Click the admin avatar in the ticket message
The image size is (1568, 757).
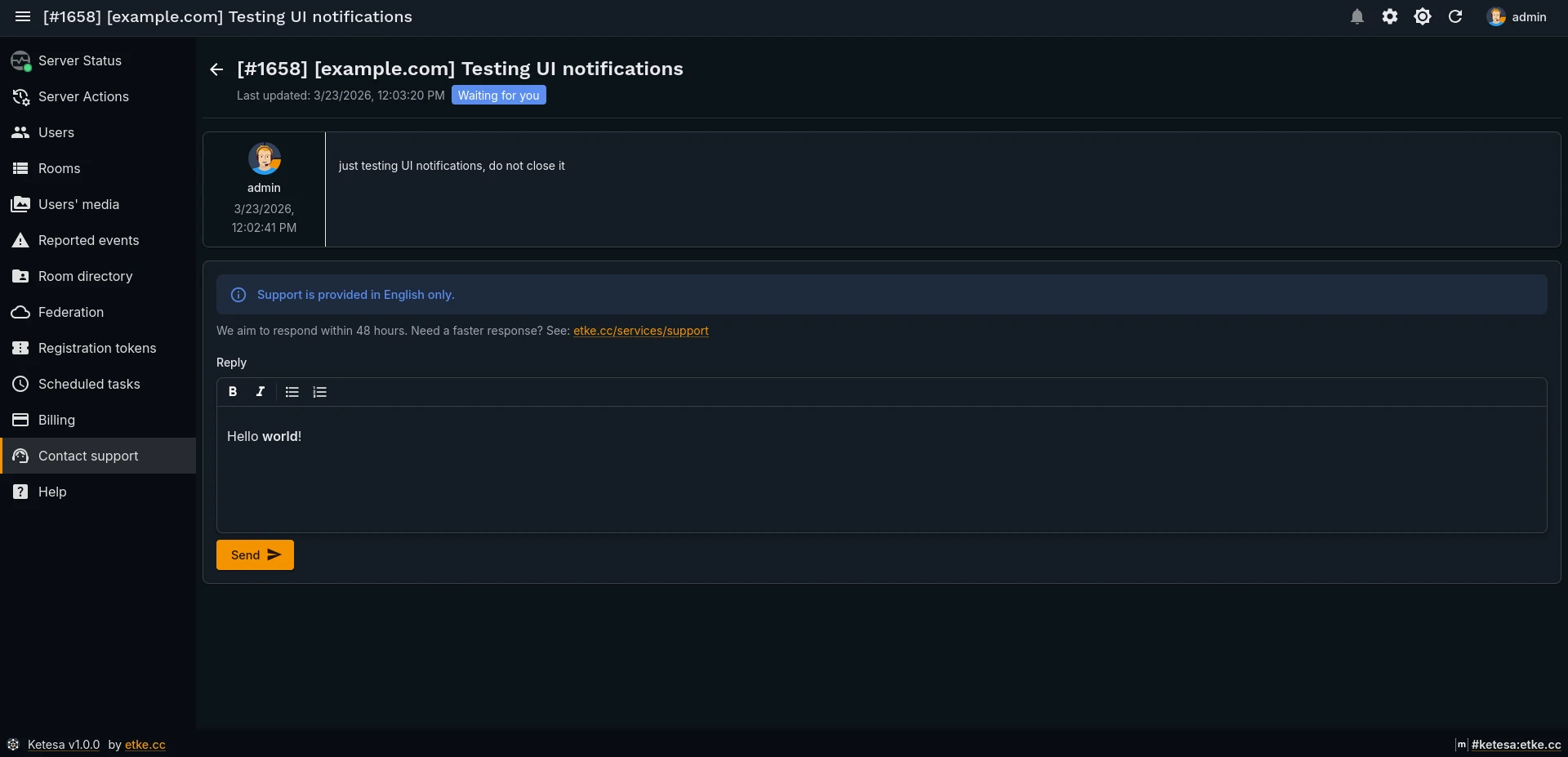265,158
